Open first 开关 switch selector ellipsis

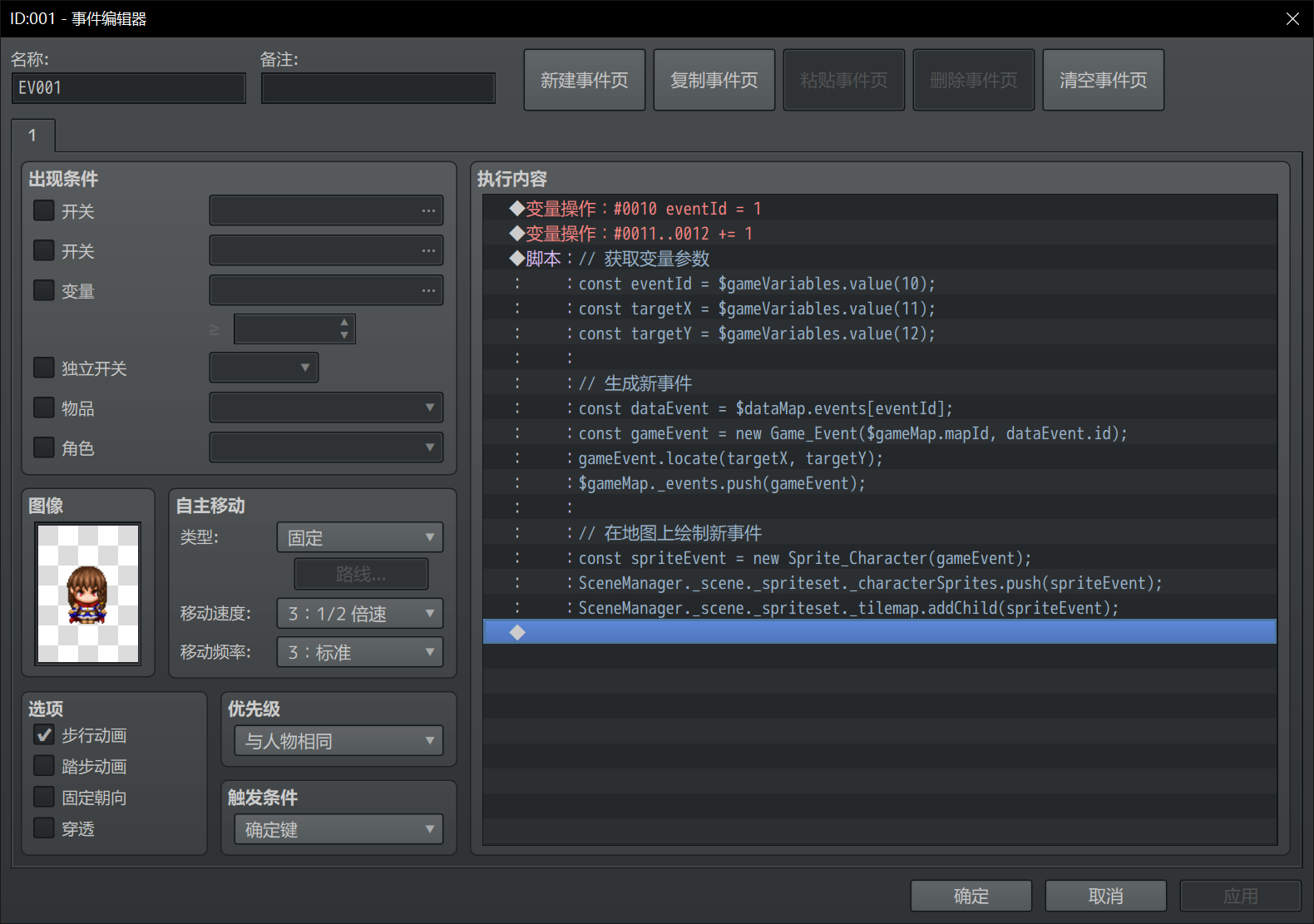(428, 210)
